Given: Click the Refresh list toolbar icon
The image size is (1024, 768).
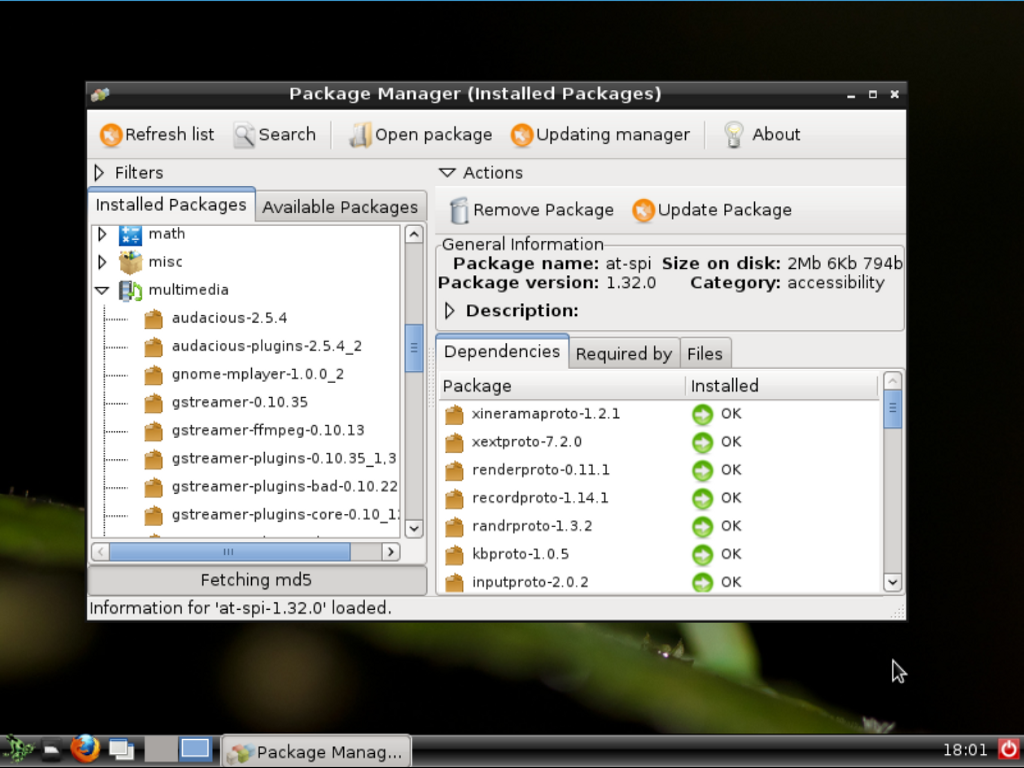Looking at the screenshot, I should click(x=111, y=135).
